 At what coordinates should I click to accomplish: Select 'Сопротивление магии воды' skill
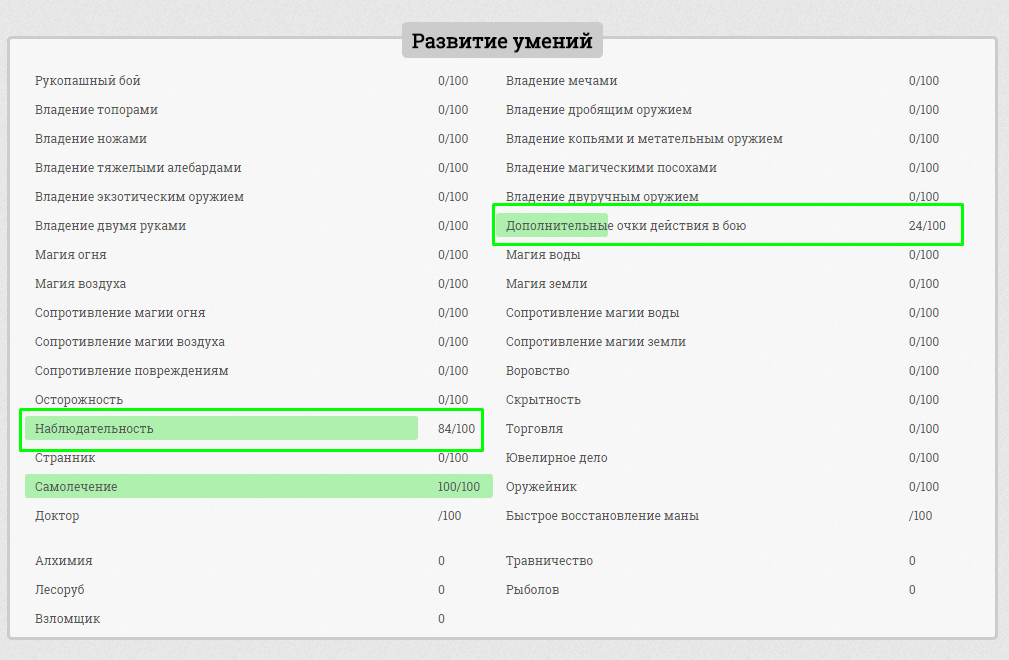[592, 312]
